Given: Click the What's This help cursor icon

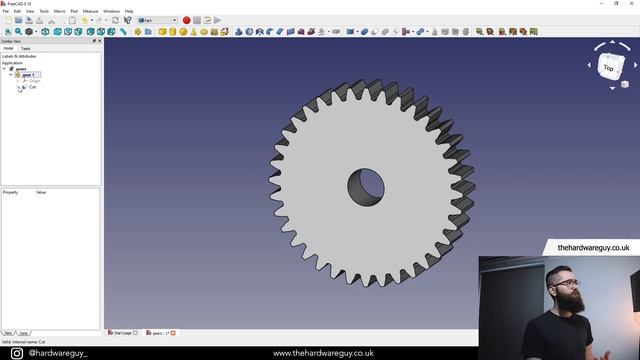Looking at the screenshot, I should click(x=127, y=20).
